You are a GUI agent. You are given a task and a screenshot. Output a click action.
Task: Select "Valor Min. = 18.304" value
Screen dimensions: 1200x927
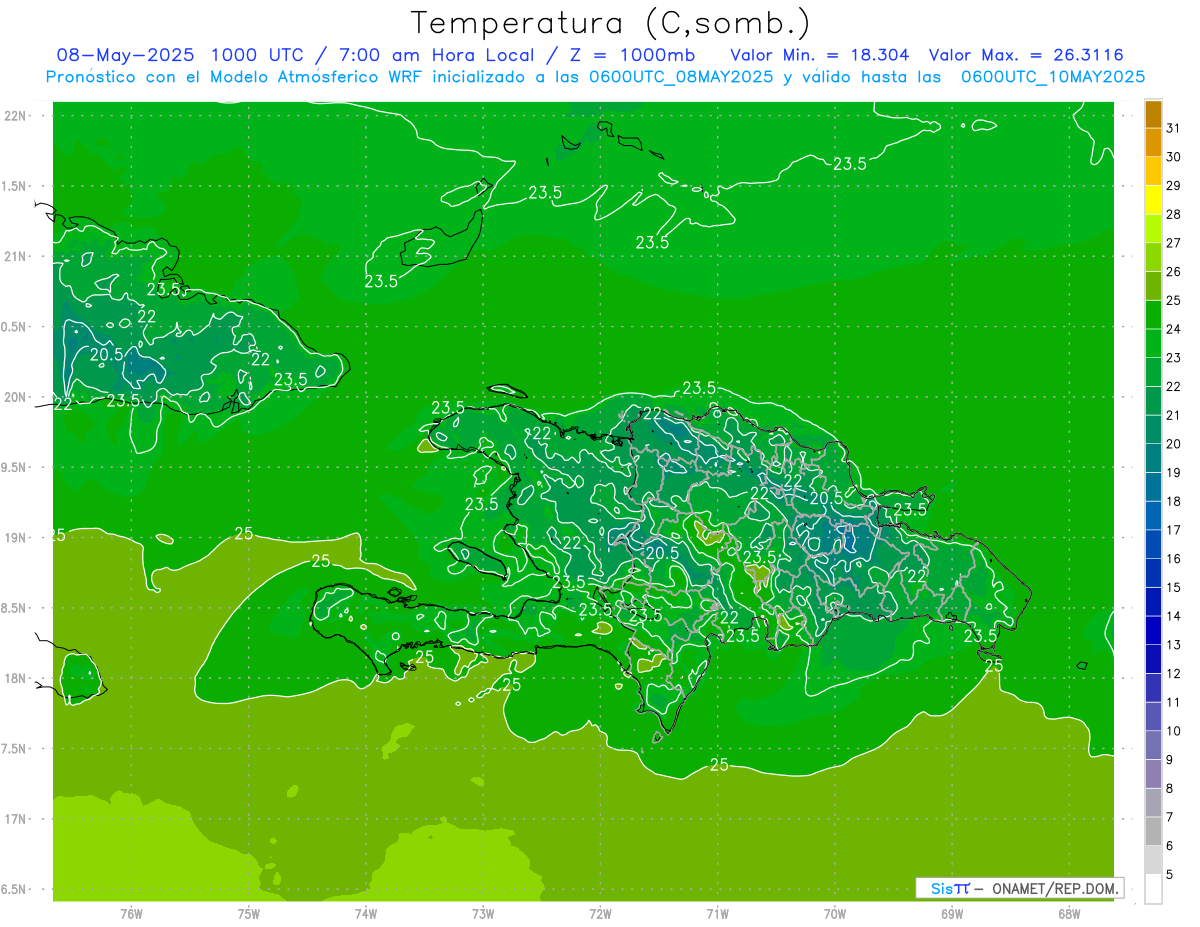pos(820,55)
